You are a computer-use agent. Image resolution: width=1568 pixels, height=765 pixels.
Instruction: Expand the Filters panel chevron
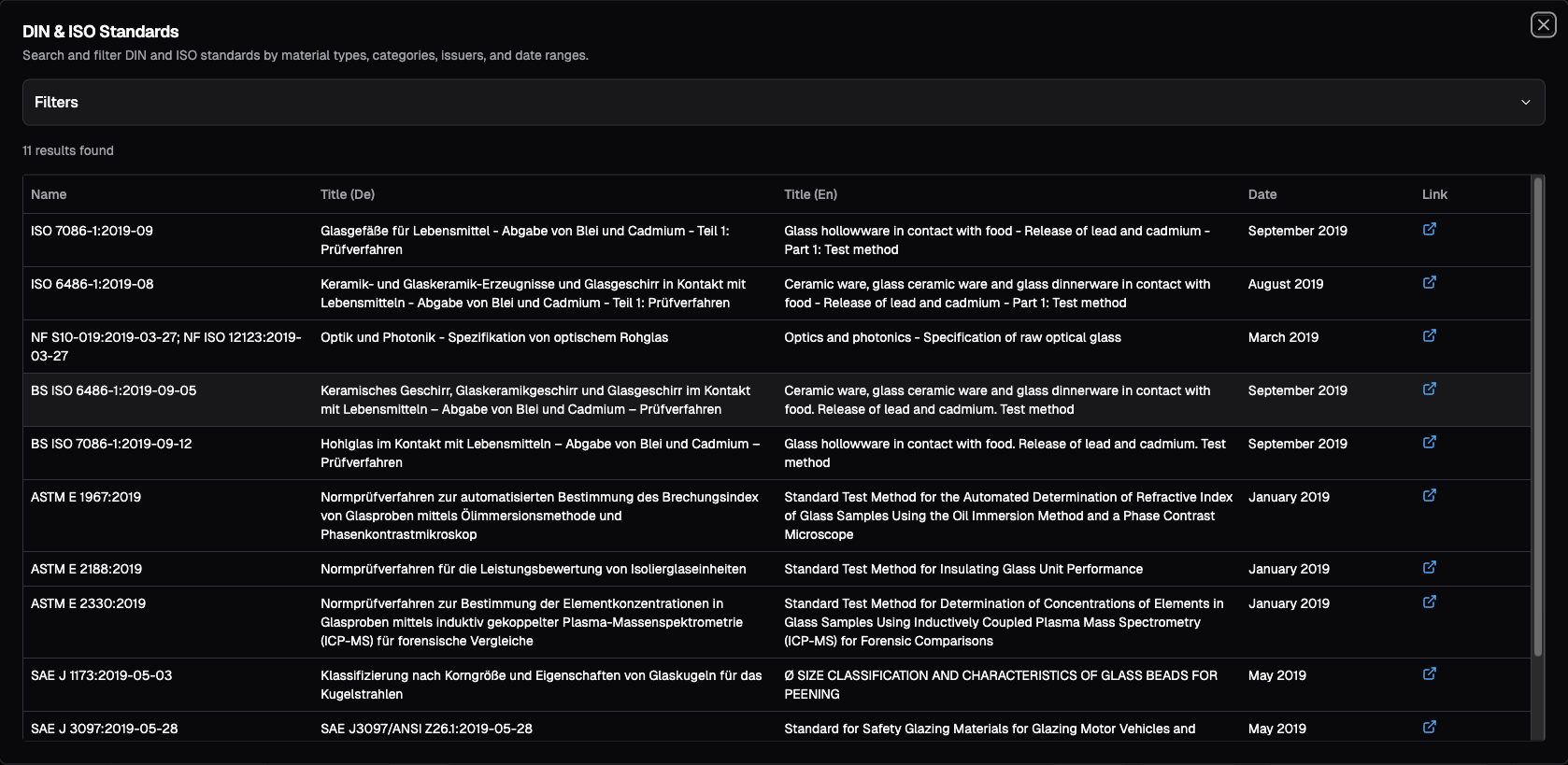[1525, 103]
